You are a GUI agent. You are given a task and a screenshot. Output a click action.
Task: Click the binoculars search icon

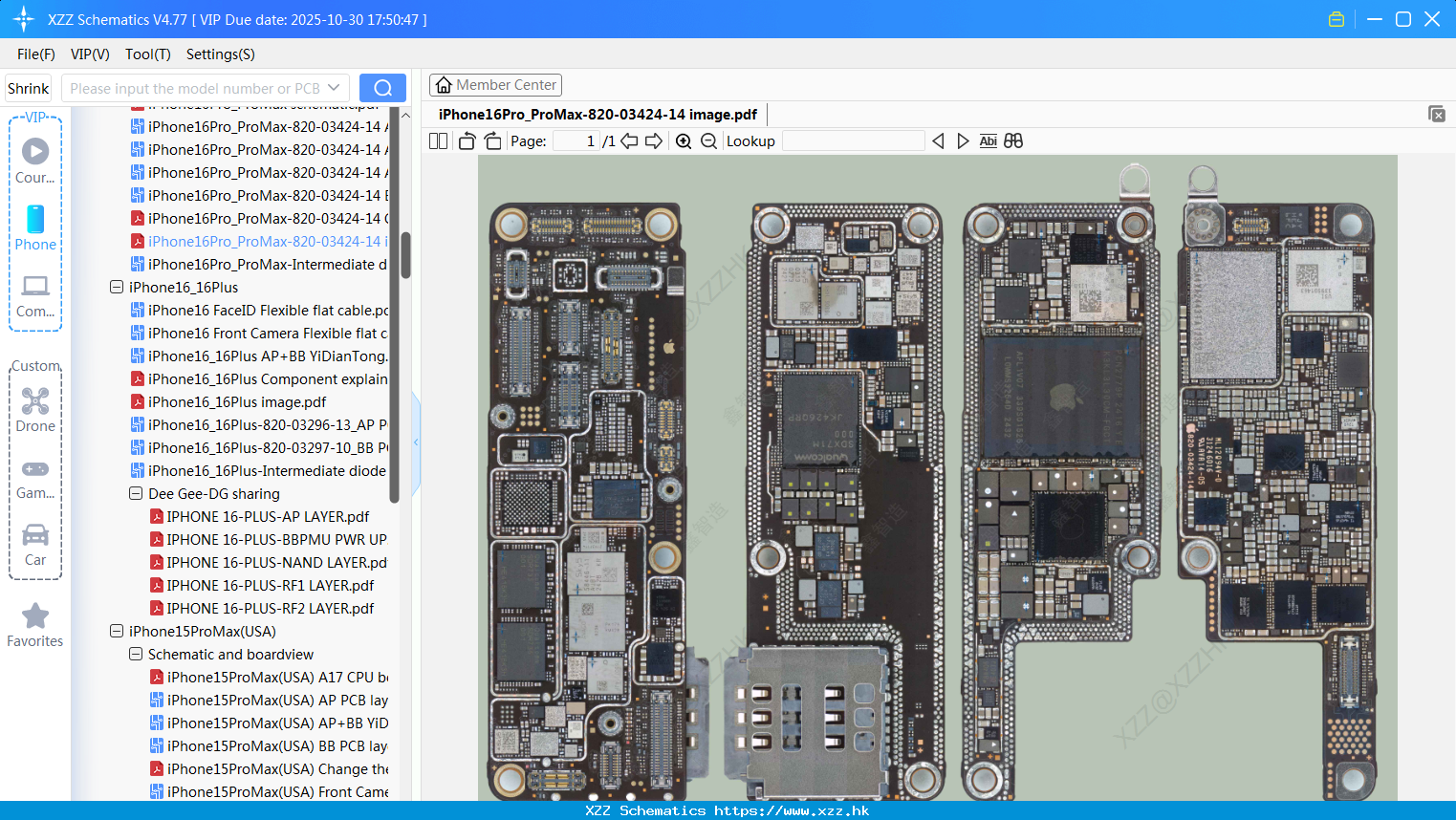coord(1013,140)
